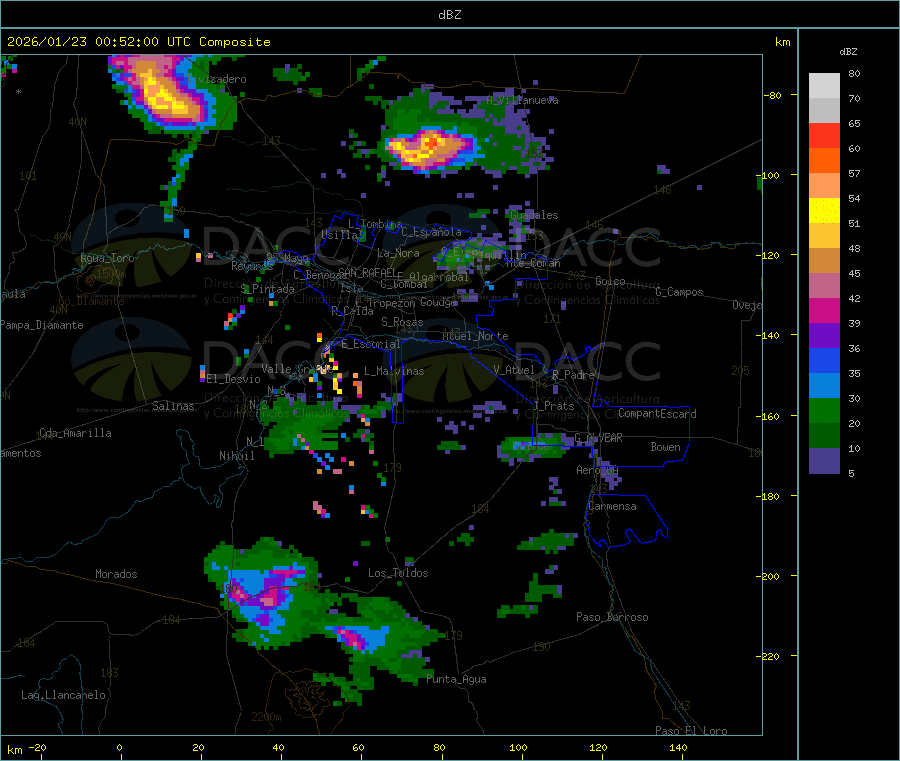Click the -200 km axis tick label
This screenshot has width=900, height=761.
pyautogui.click(x=768, y=576)
